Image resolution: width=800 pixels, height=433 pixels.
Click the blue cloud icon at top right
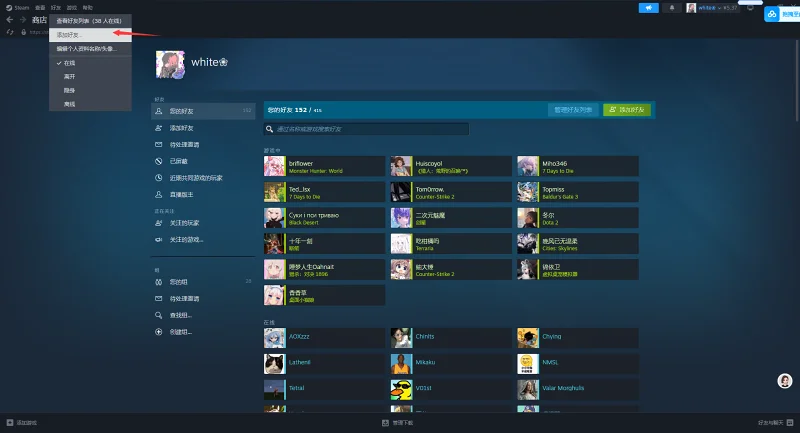[773, 15]
